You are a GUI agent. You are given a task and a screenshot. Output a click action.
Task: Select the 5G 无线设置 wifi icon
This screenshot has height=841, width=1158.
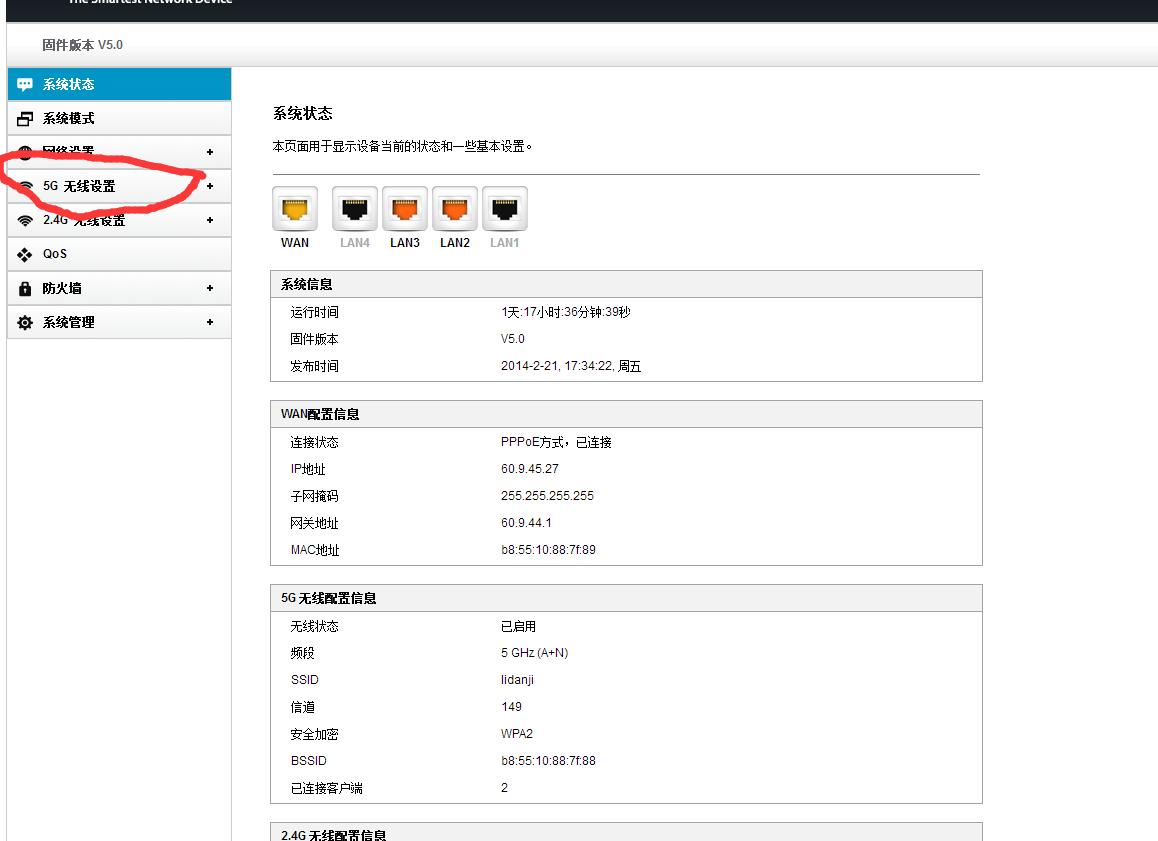[24, 186]
